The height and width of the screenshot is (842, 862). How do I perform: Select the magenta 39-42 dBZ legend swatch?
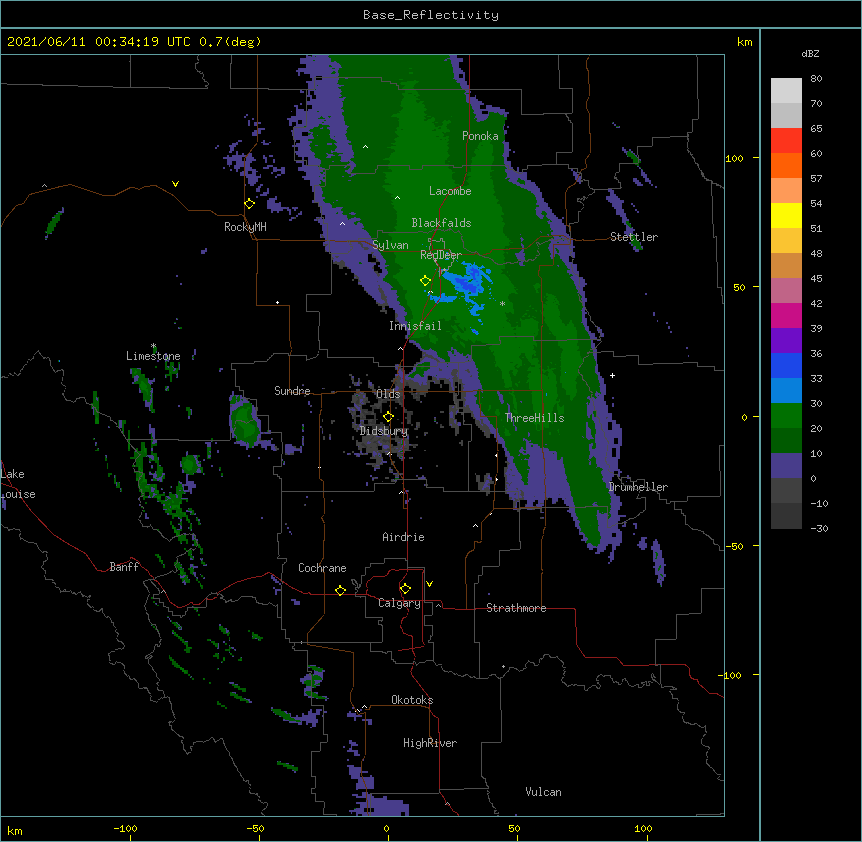[786, 315]
